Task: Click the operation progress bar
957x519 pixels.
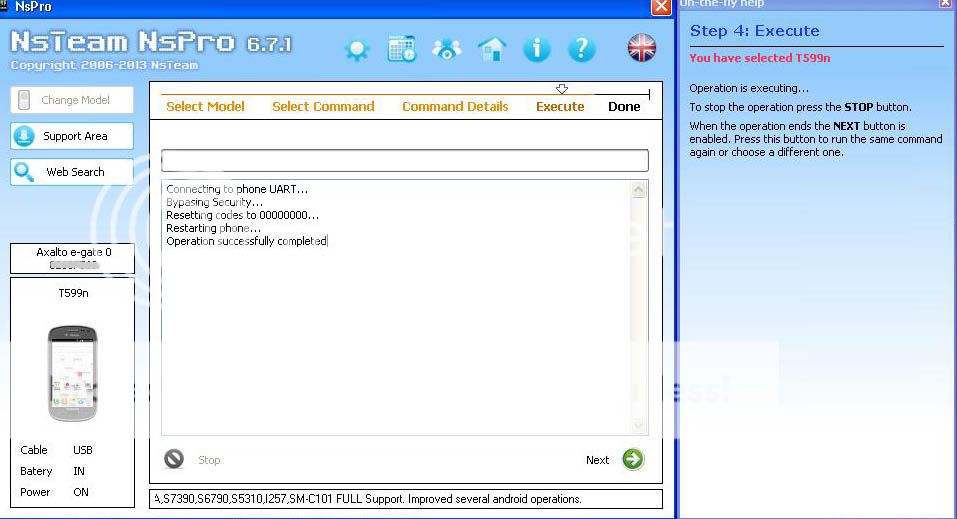Action: click(404, 160)
